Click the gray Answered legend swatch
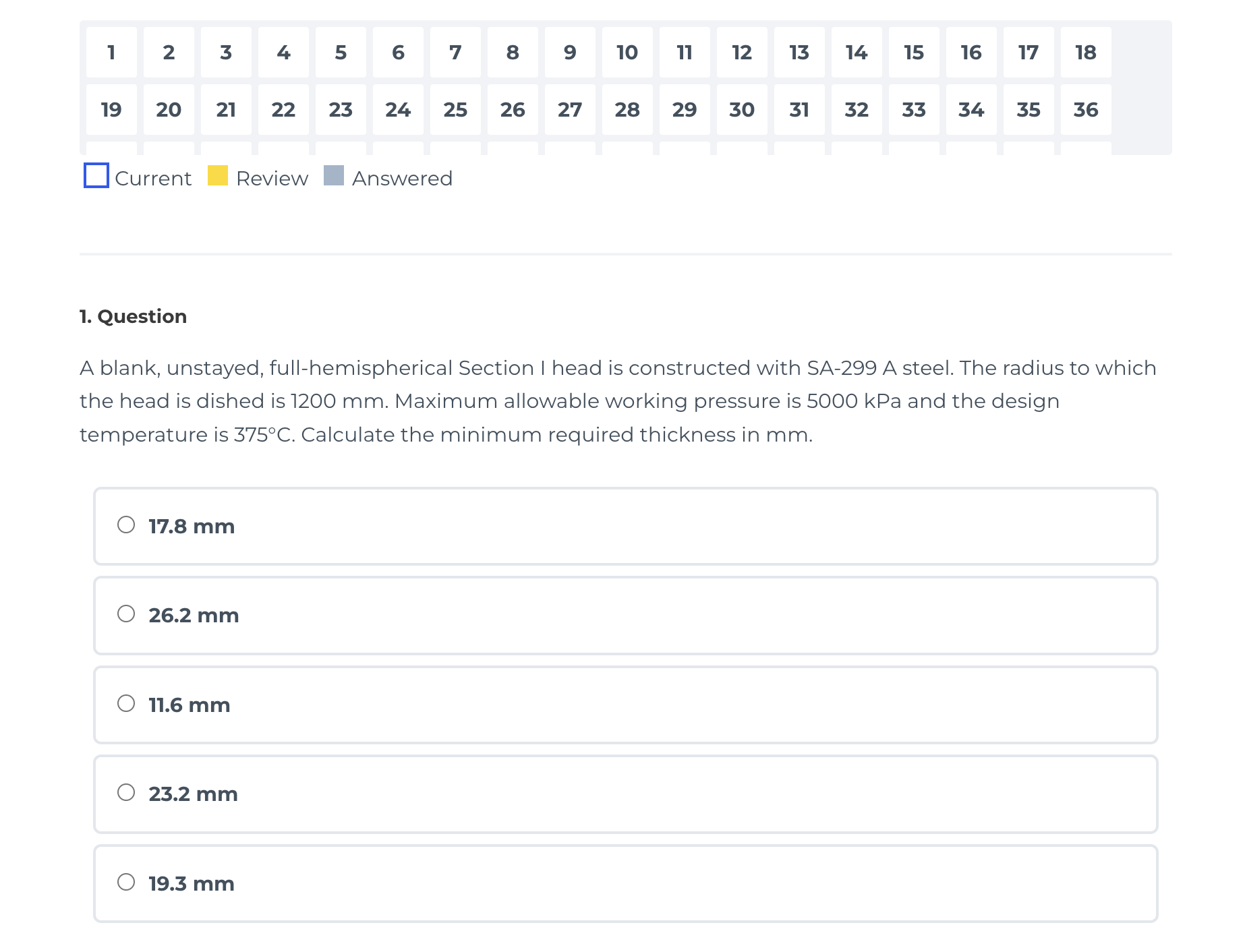1245x952 pixels. (x=334, y=175)
